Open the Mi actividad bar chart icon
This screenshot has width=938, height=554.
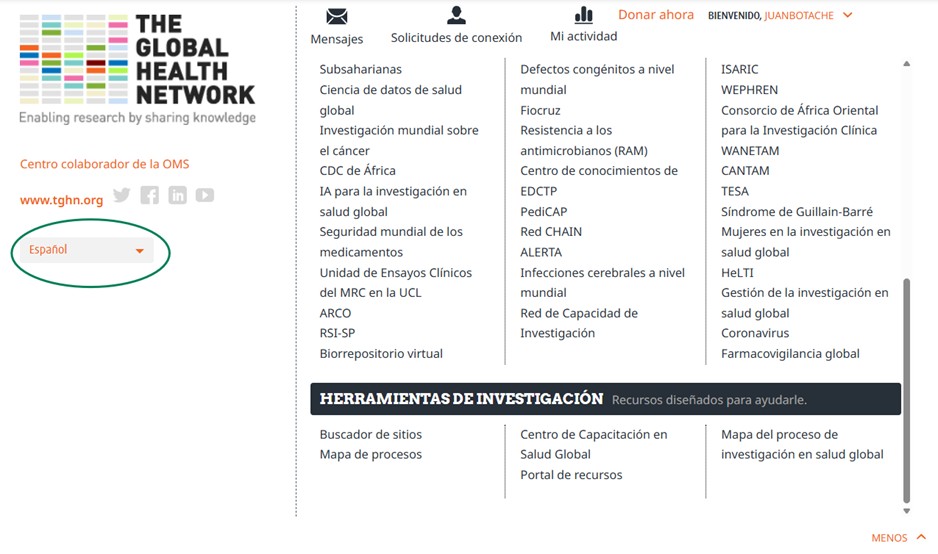pyautogui.click(x=583, y=15)
